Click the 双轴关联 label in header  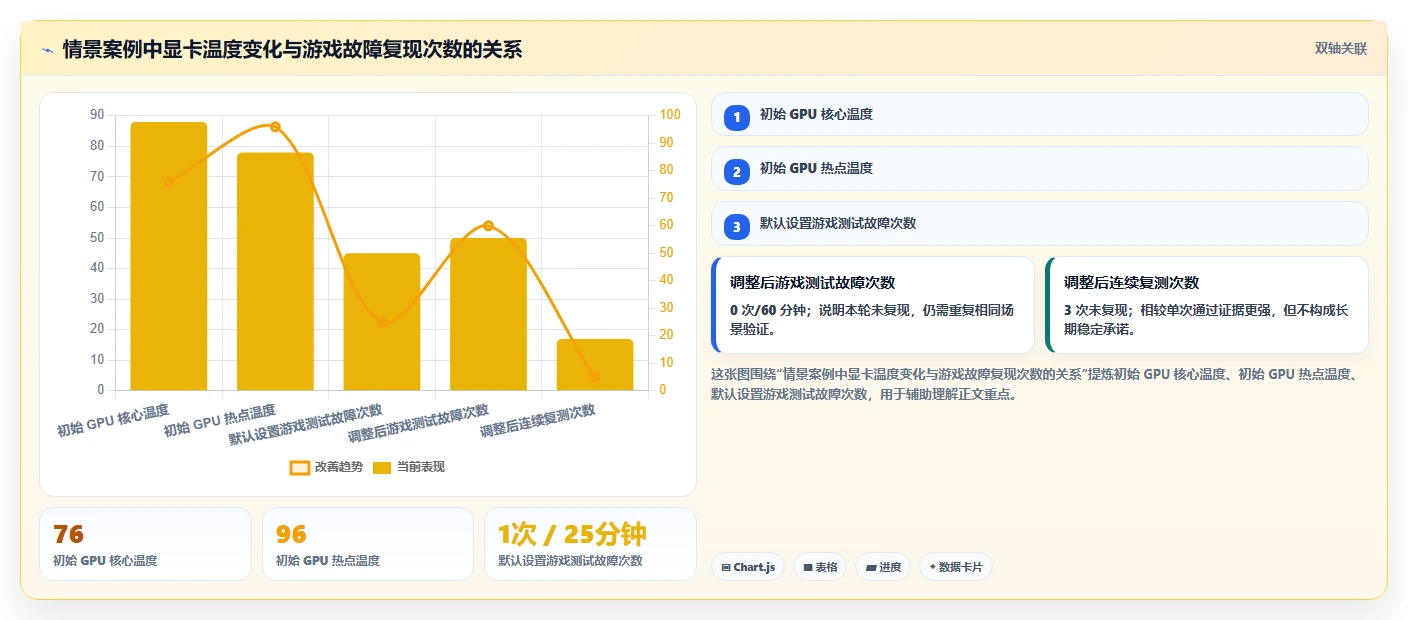[x=1340, y=49]
